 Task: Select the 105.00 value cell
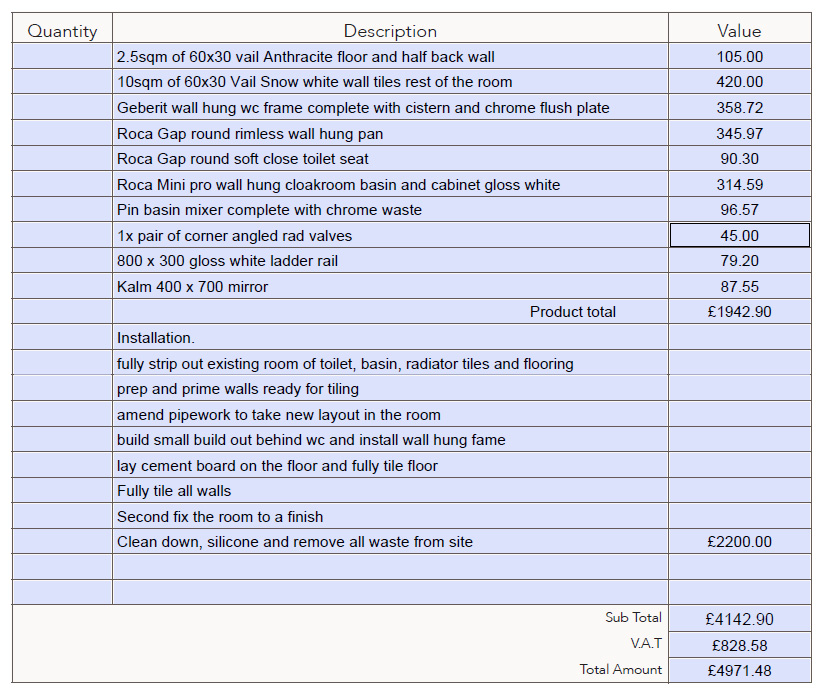click(x=739, y=56)
